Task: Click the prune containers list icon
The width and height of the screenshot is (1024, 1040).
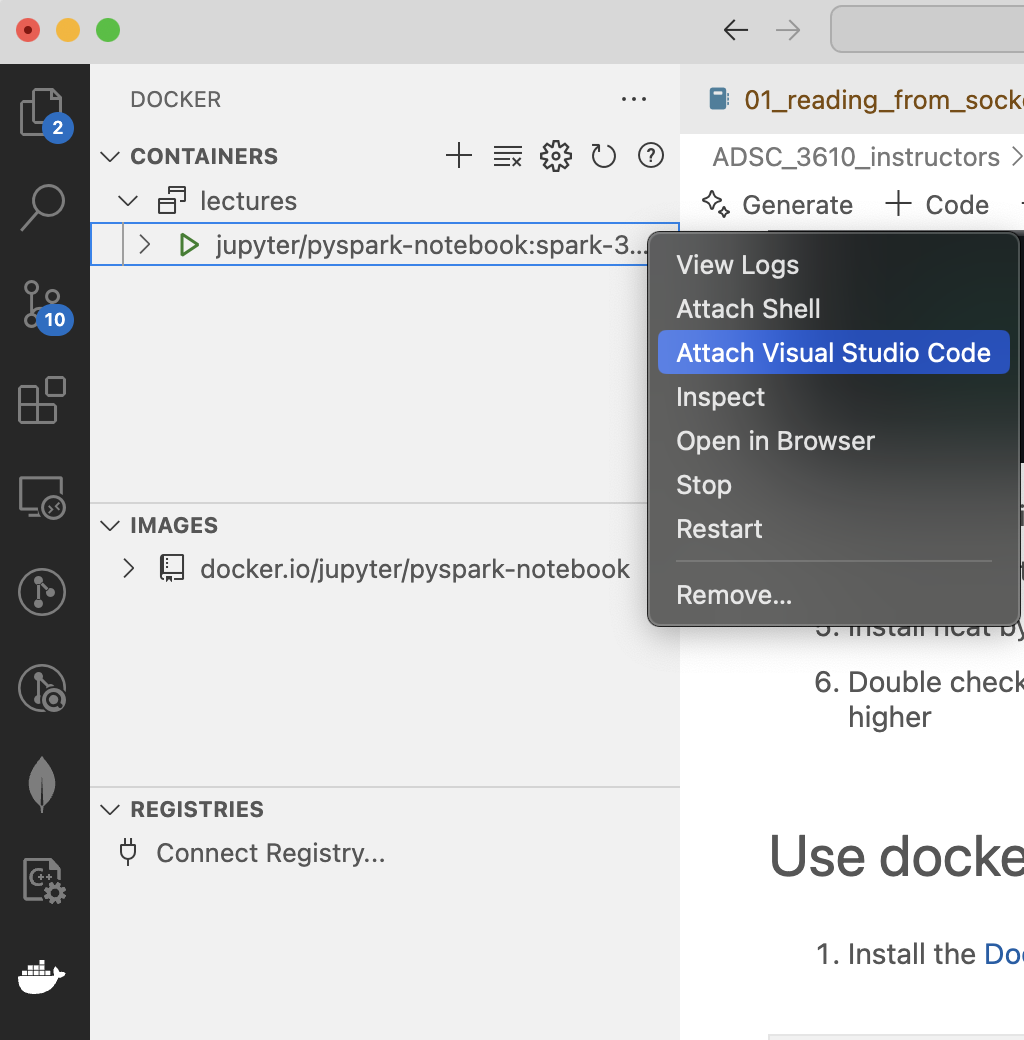Action: [x=507, y=156]
